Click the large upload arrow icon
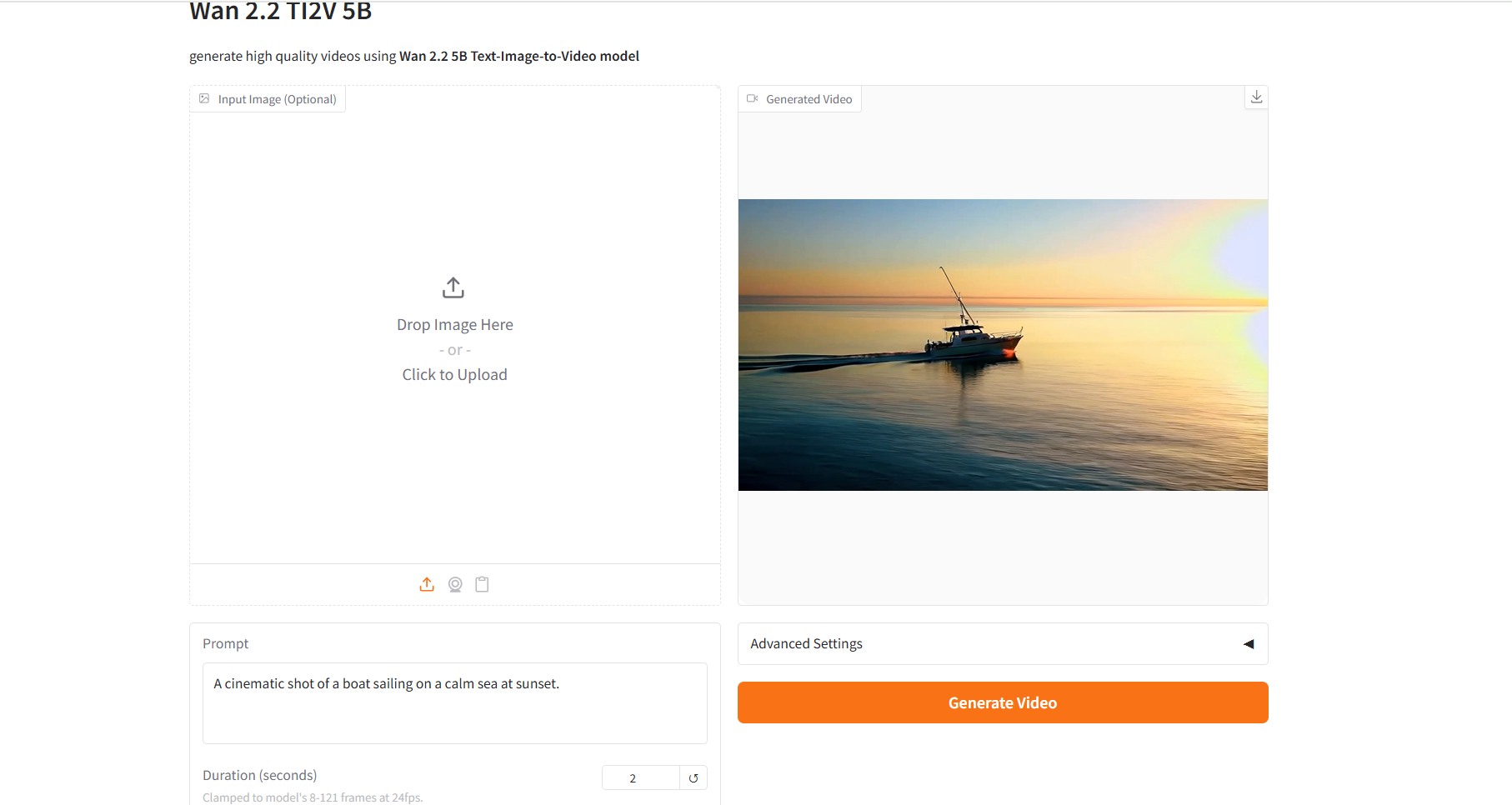This screenshot has height=805, width=1512. (453, 287)
